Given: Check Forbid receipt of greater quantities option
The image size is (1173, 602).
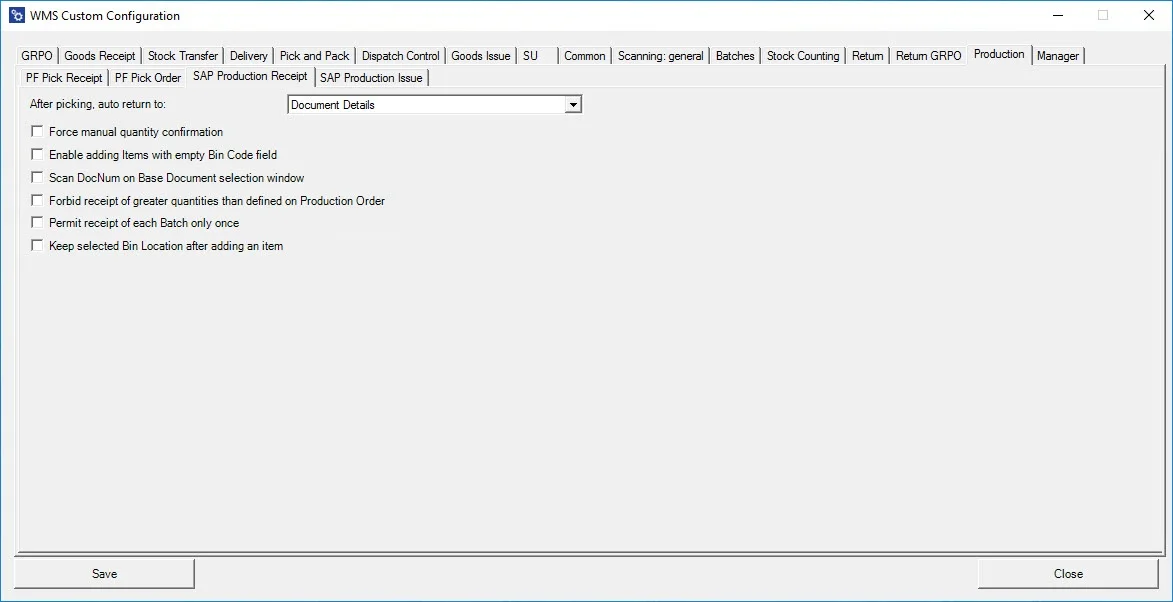Looking at the screenshot, I should point(37,200).
